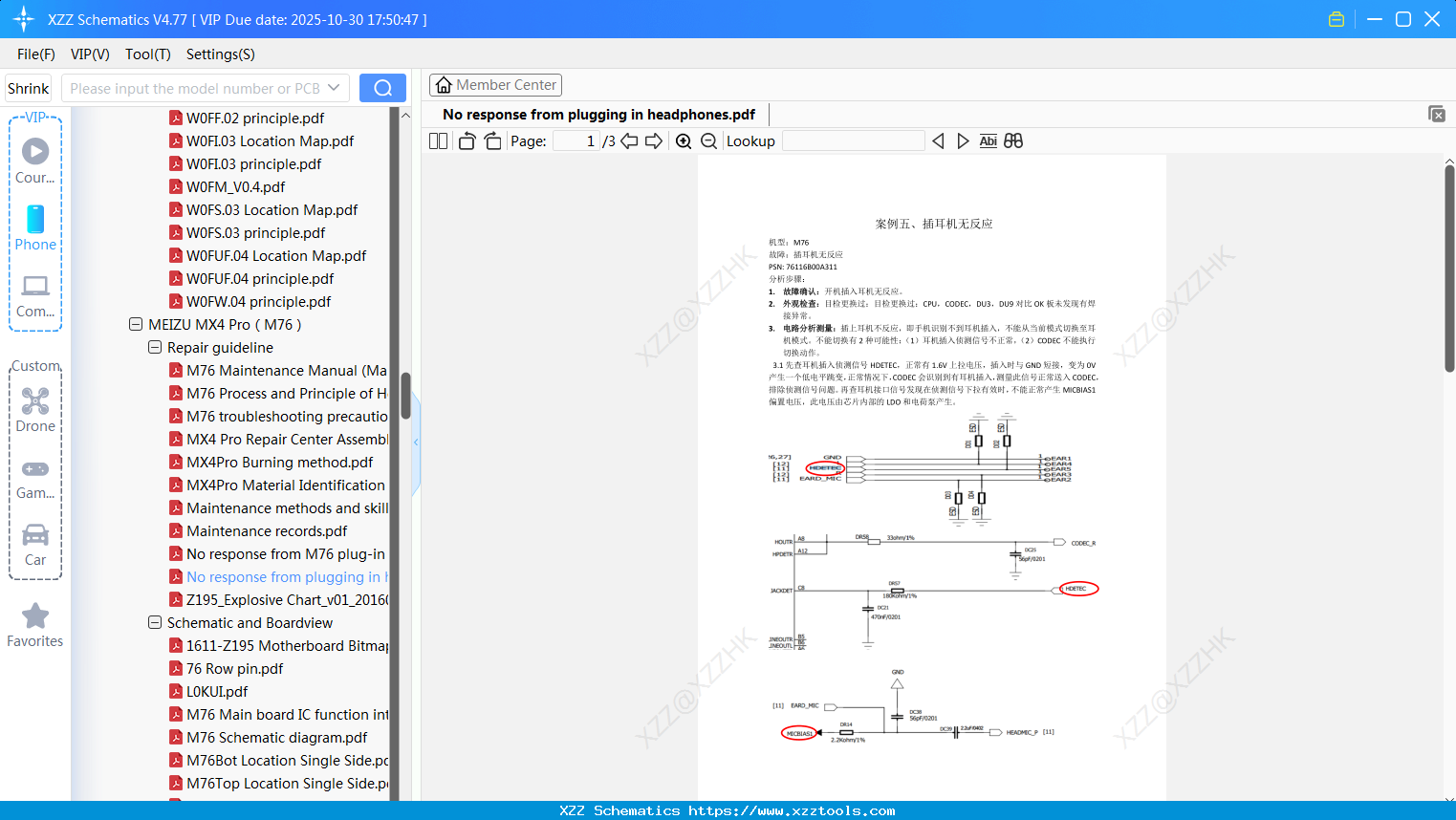Collapse the Repair guideline folder
1456x820 pixels.
(155, 347)
